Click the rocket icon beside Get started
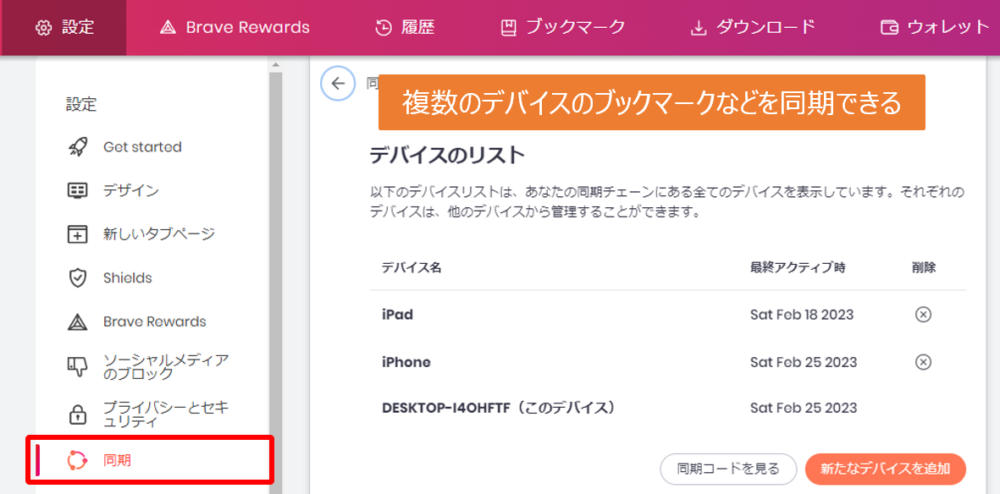Image resolution: width=1000 pixels, height=494 pixels. pyautogui.click(x=77, y=147)
